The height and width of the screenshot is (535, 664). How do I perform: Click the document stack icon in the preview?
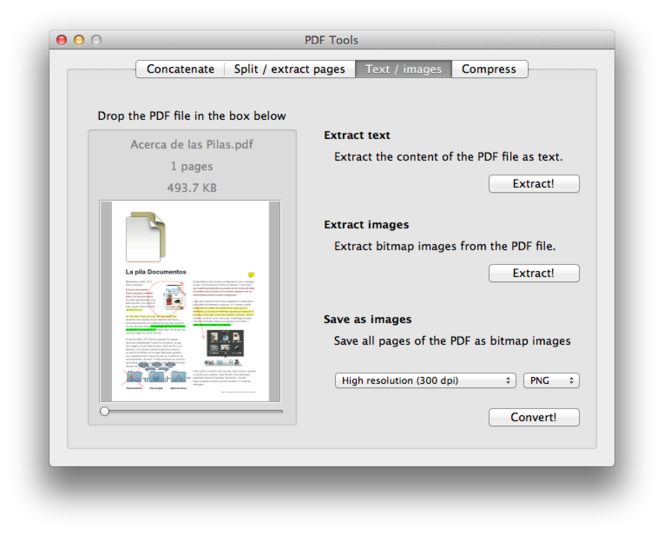(x=144, y=236)
